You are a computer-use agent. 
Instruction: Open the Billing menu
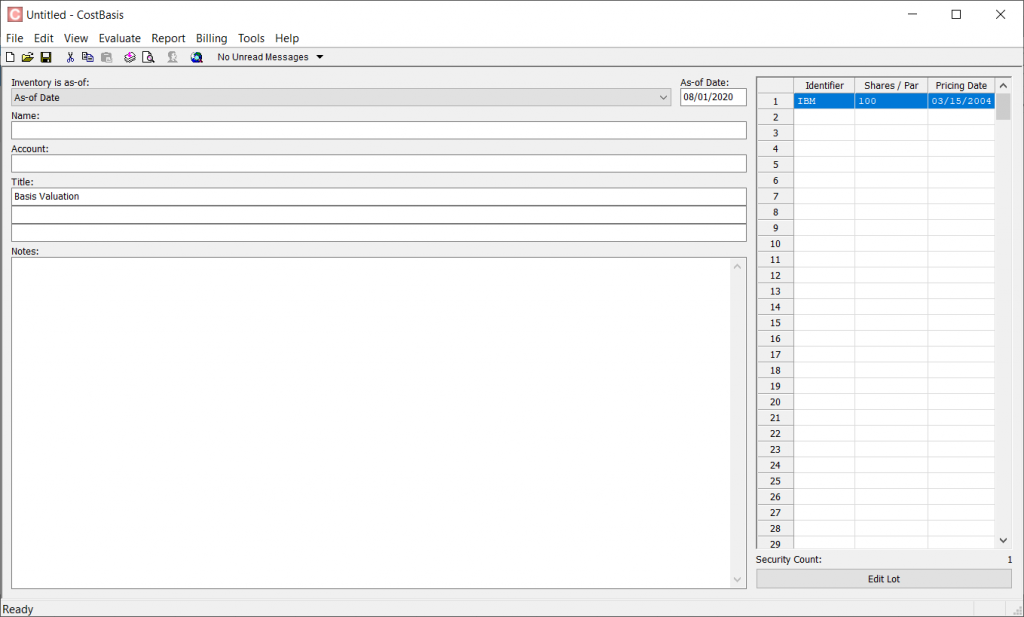pyautogui.click(x=212, y=39)
